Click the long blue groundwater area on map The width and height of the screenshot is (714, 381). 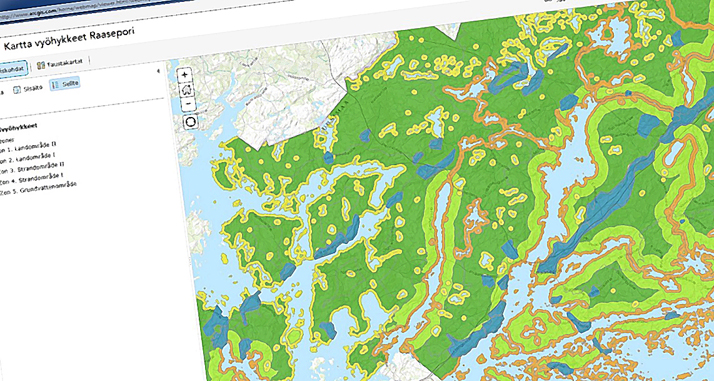click(597, 209)
